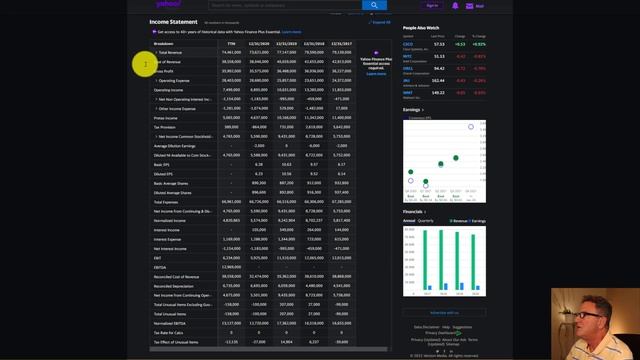Screen dimensions: 640x360
Task: Expand the Total Revenue row
Action: coord(156,53)
